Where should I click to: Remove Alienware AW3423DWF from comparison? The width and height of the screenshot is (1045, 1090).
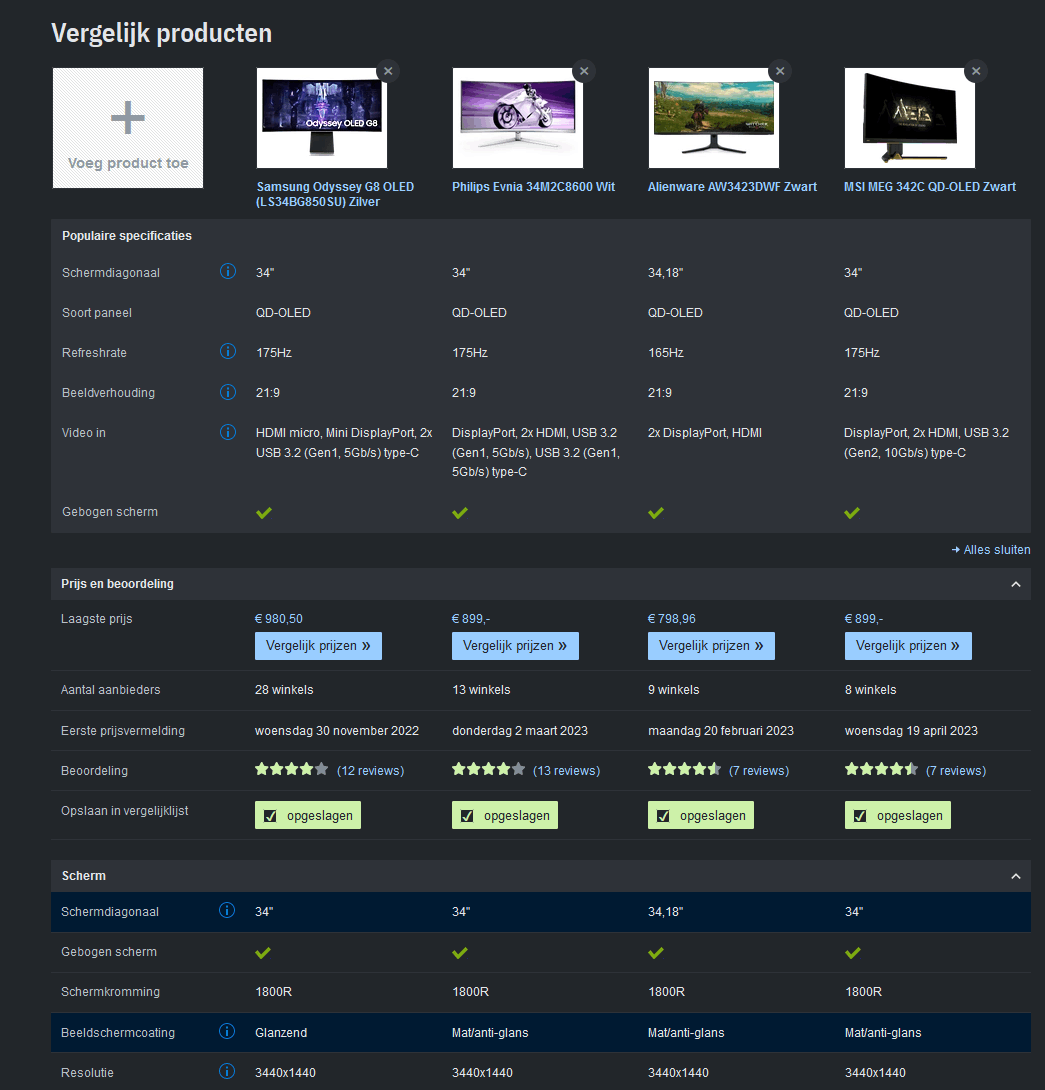(780, 71)
